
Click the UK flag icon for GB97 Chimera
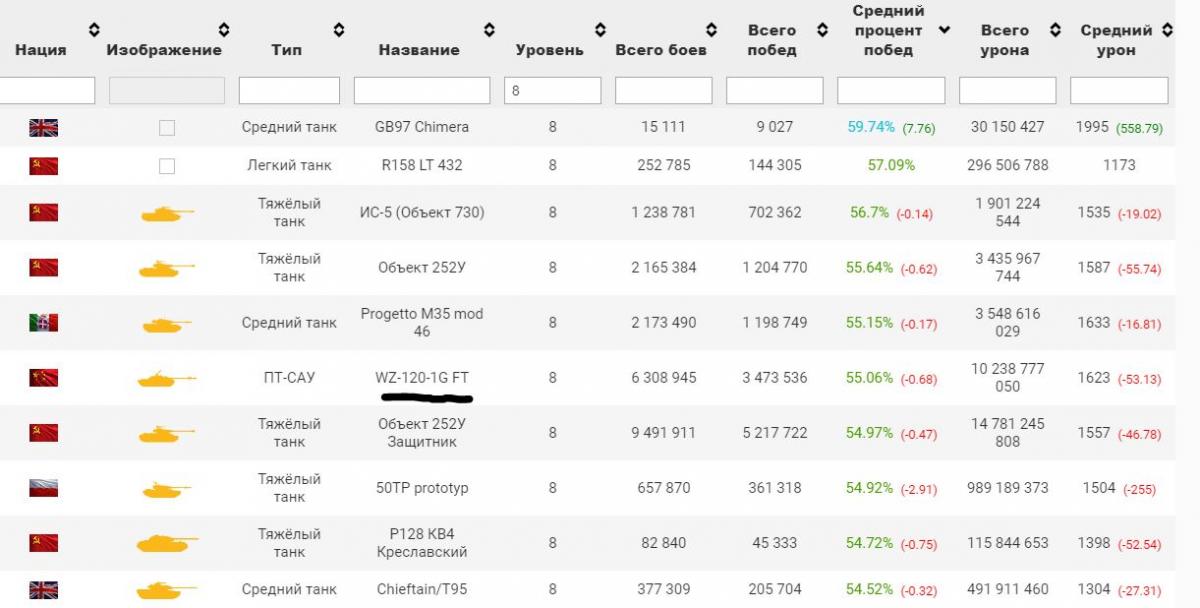[43, 127]
